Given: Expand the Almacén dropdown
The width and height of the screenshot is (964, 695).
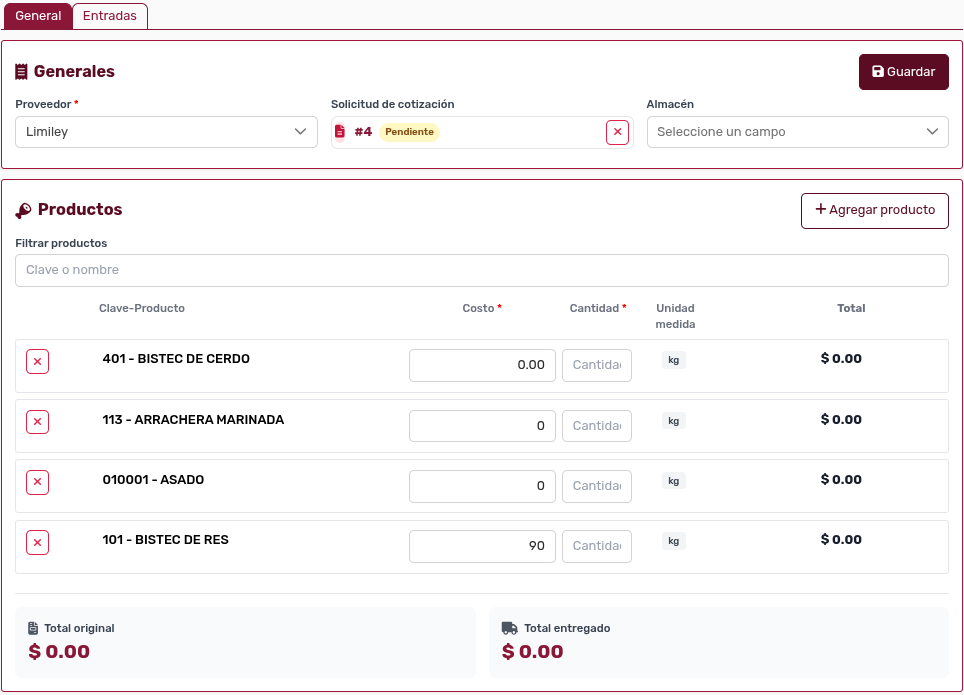Looking at the screenshot, I should (797, 132).
